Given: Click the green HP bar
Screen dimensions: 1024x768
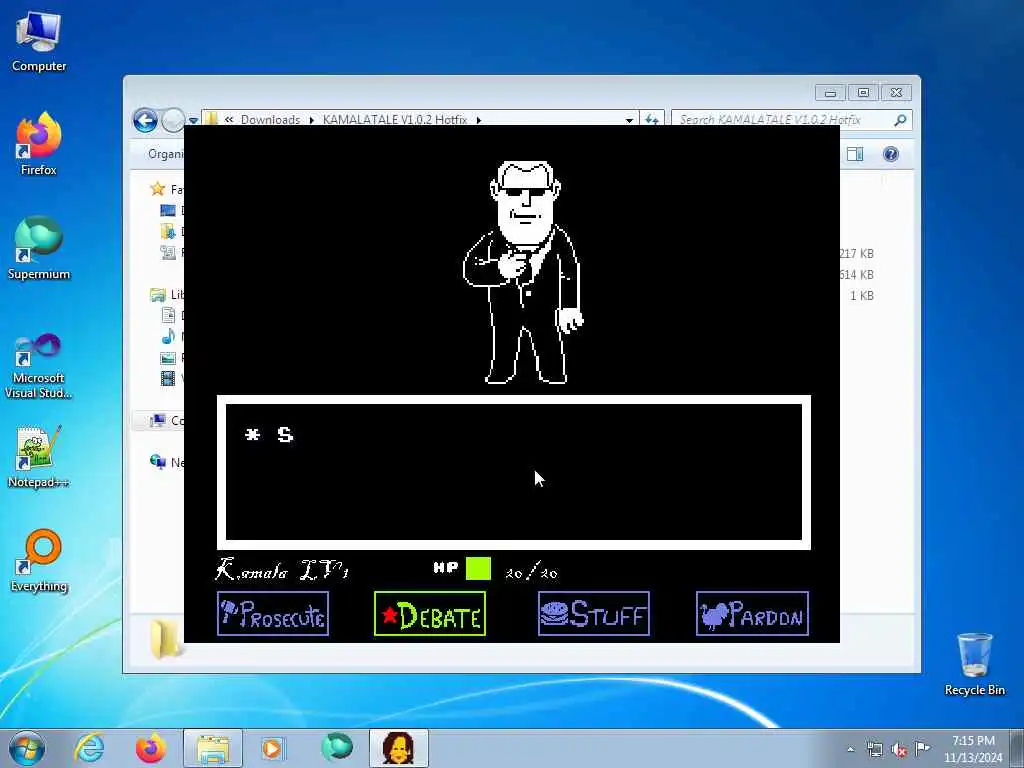Looking at the screenshot, I should click(x=478, y=569).
